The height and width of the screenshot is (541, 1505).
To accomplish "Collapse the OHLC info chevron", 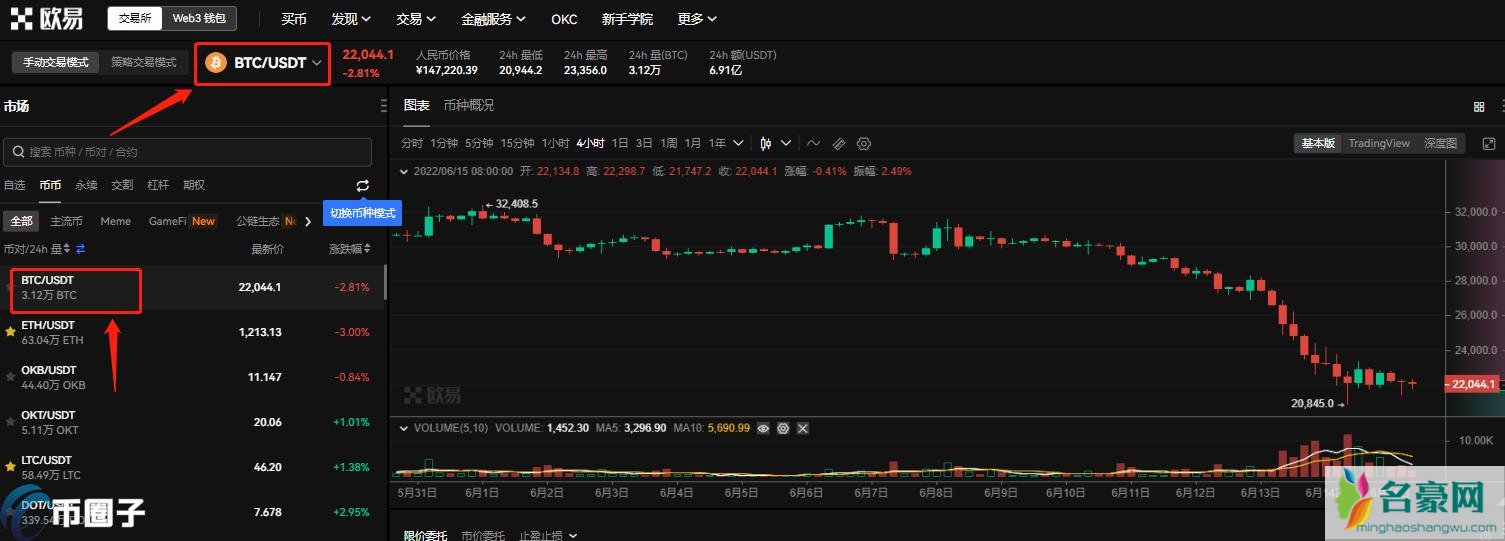I will [404, 171].
